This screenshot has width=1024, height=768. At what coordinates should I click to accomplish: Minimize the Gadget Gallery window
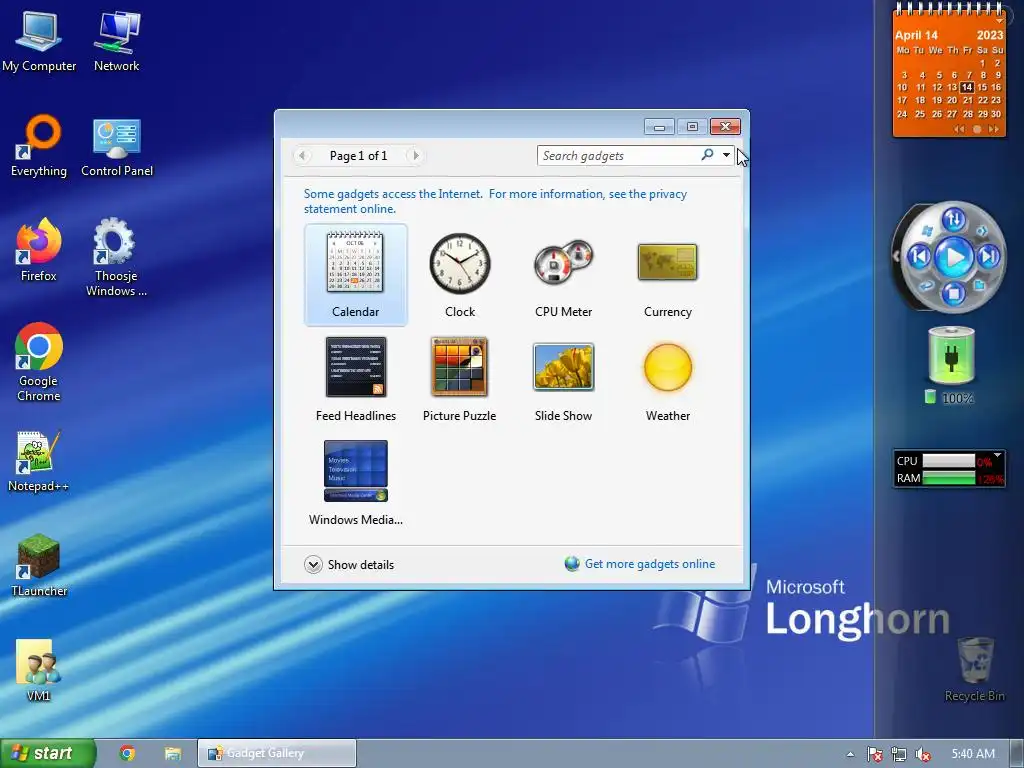(660, 127)
